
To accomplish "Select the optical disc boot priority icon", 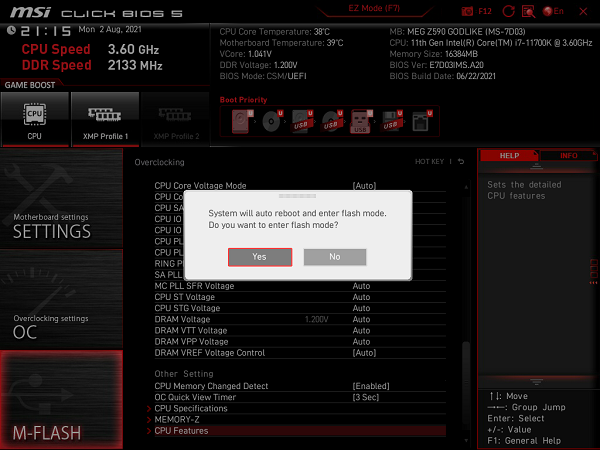I will 271,121.
